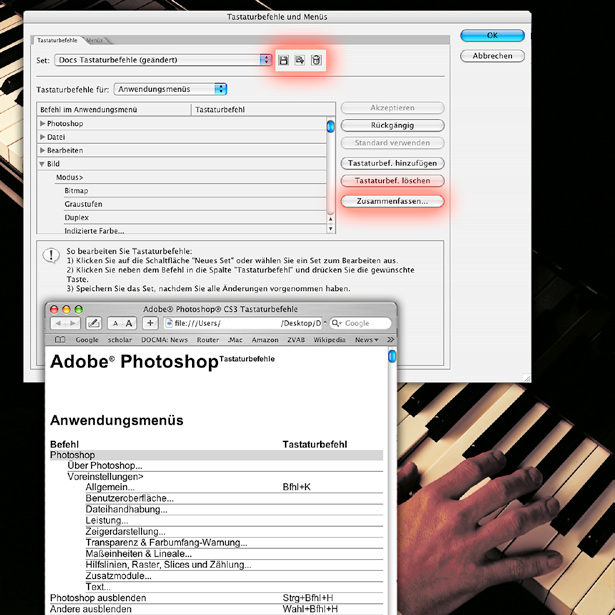
Task: Switch to the Tastaturbefehle tab
Action: [57, 40]
